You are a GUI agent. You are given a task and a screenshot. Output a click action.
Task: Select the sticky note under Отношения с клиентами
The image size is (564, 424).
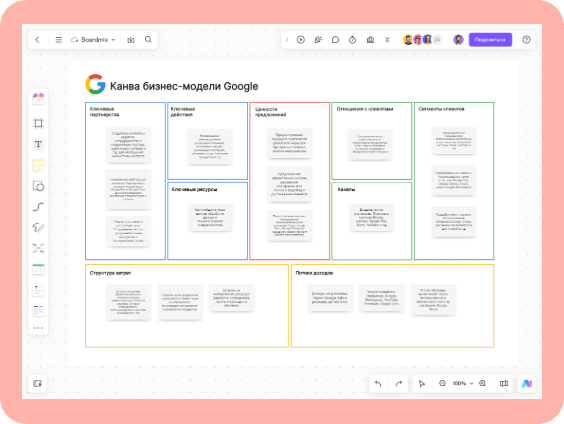[x=370, y=144]
